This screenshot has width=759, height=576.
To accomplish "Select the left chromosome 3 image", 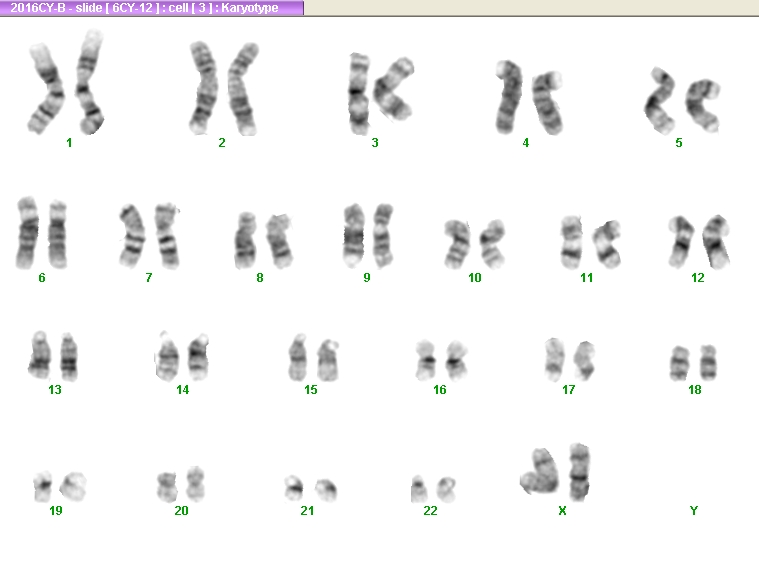I will click(359, 94).
